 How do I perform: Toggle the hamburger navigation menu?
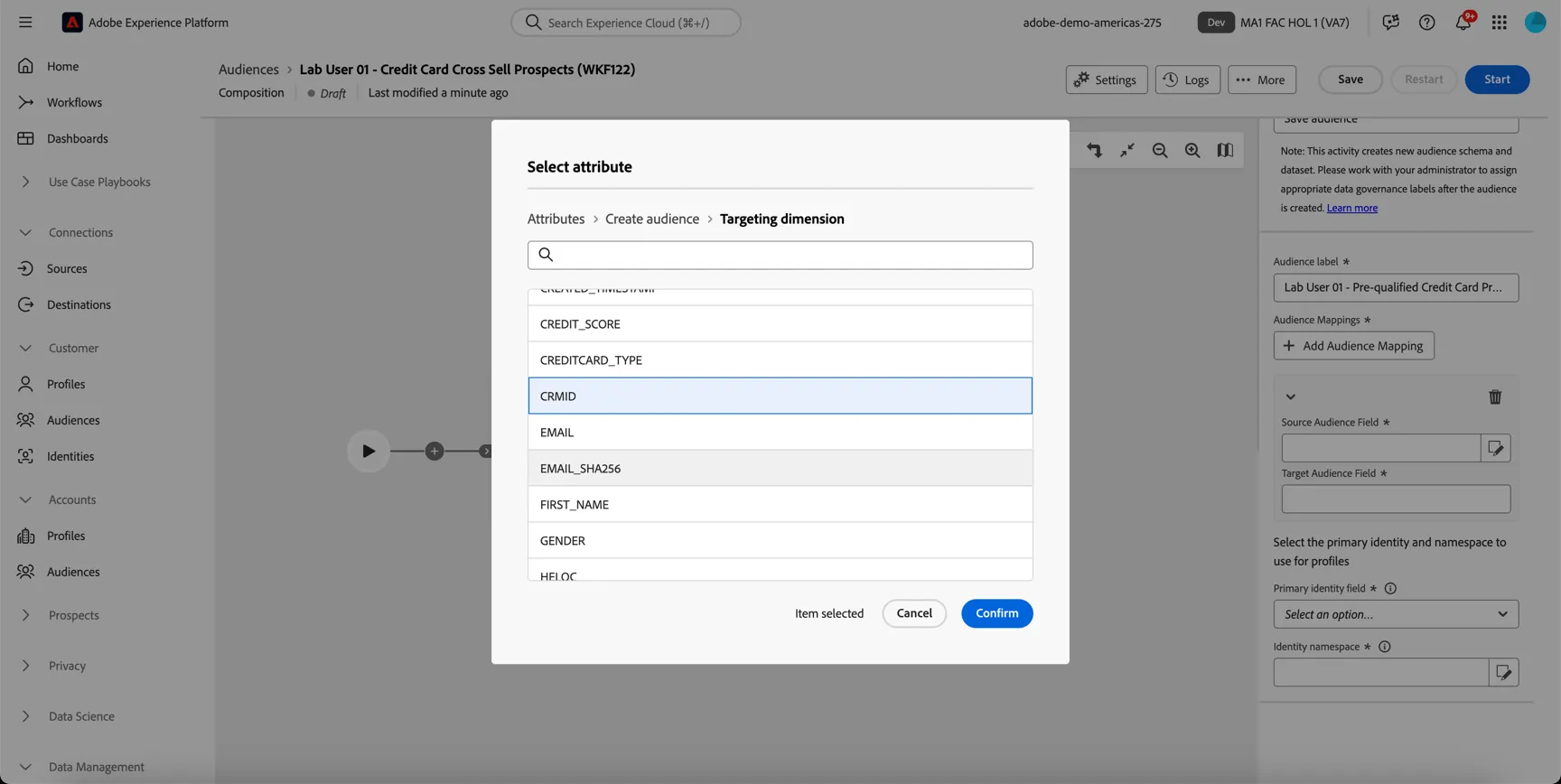point(25,23)
